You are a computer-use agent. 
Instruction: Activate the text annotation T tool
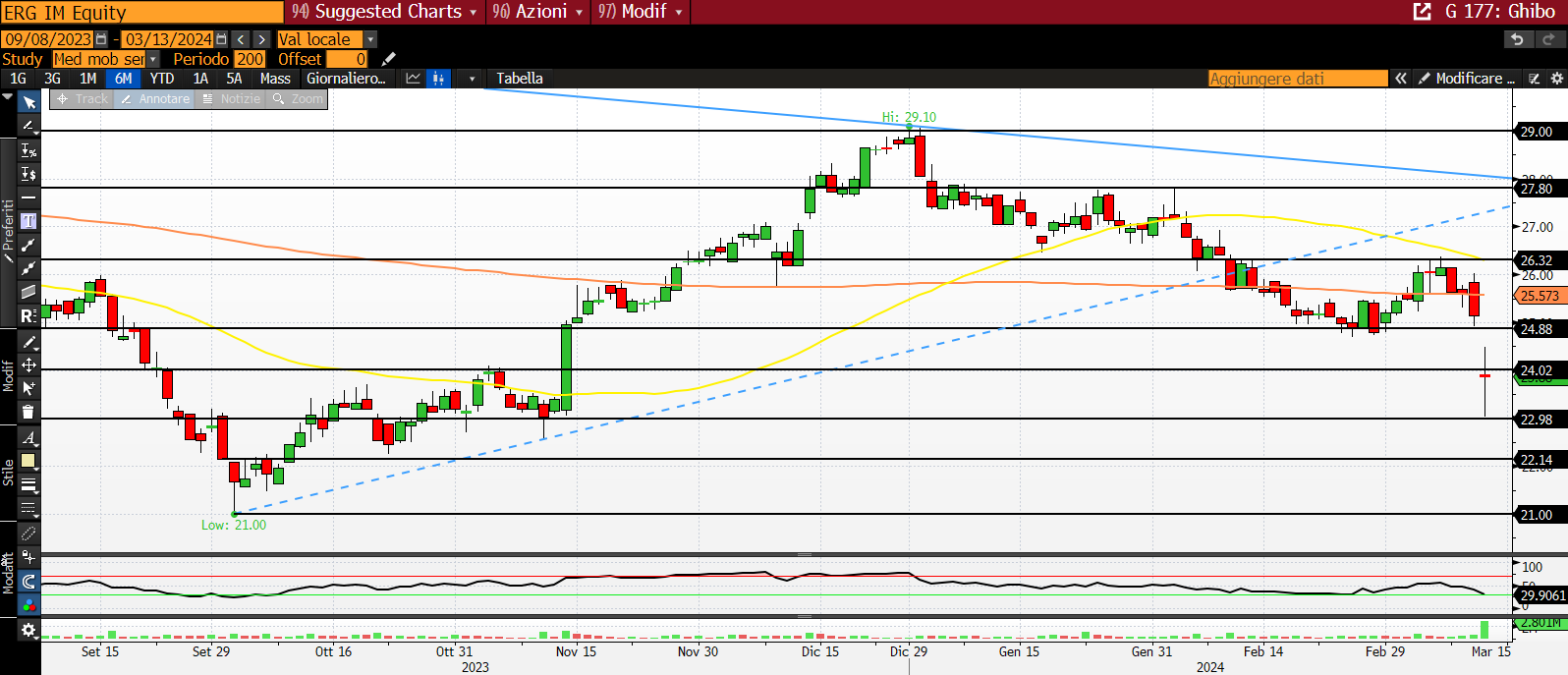click(x=28, y=221)
